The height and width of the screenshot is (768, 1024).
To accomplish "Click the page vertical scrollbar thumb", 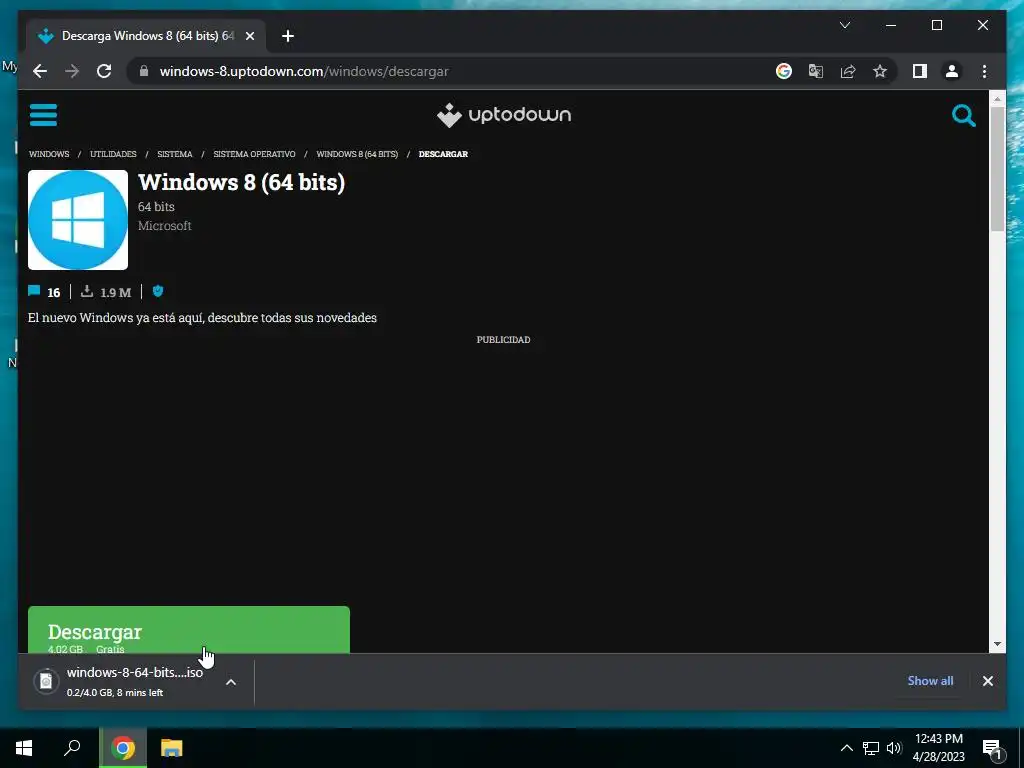I will point(997,168).
